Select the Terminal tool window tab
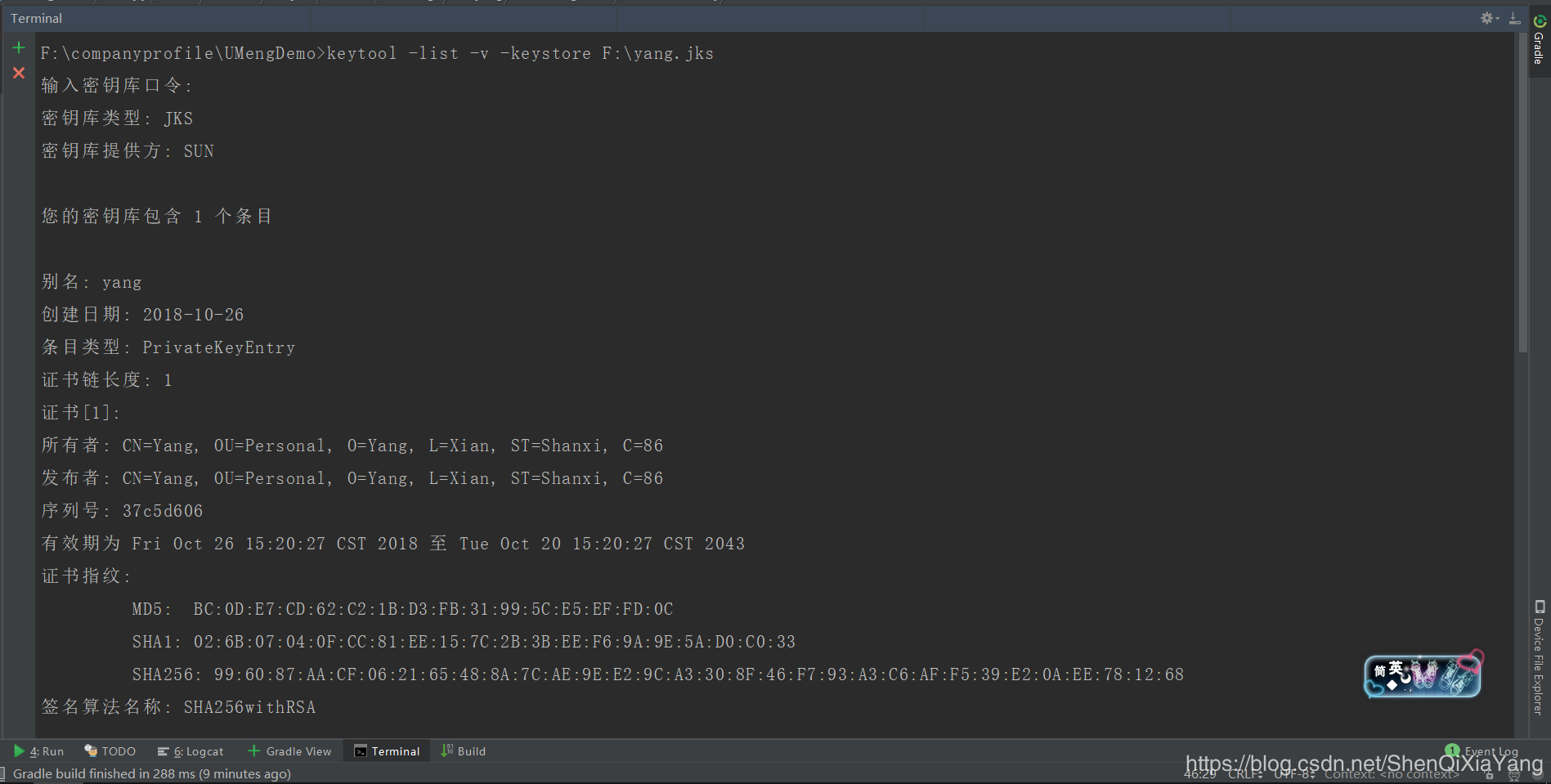 (x=388, y=751)
